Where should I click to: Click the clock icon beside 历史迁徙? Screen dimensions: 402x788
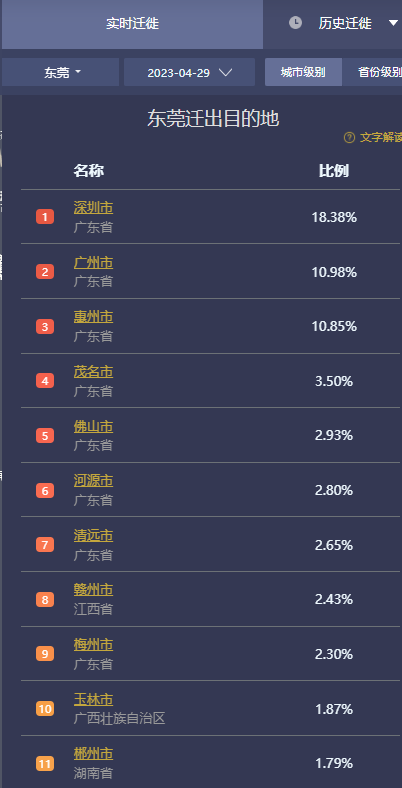click(x=295, y=23)
